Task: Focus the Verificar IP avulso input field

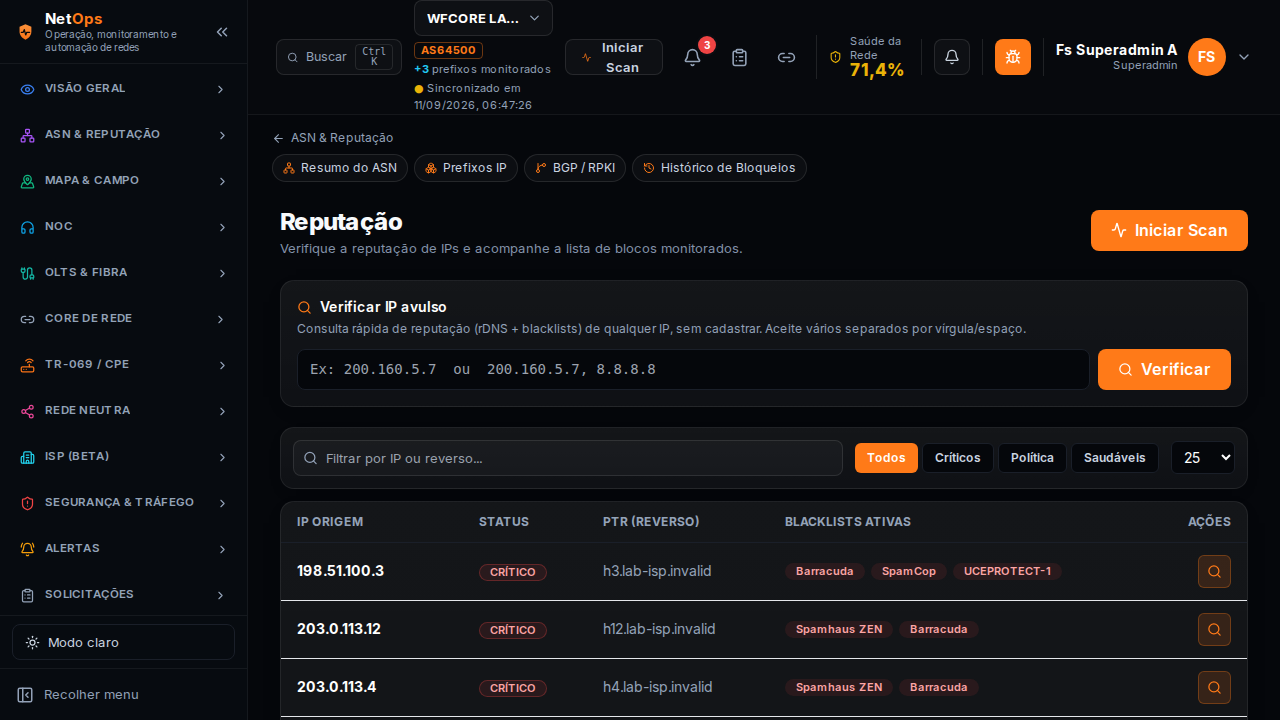Action: click(693, 369)
